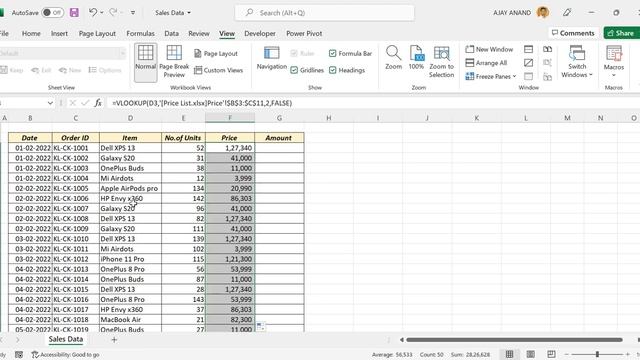Screen dimensions: 640x360
Task: Click Zoom to Selection
Action: pos(441,62)
